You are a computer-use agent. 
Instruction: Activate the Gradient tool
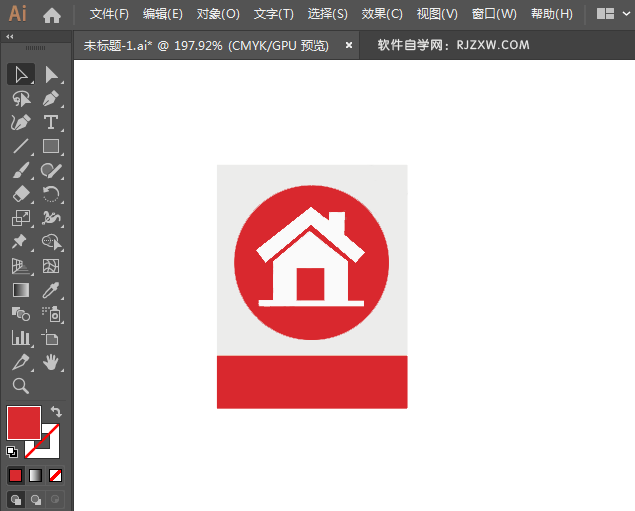point(21,290)
